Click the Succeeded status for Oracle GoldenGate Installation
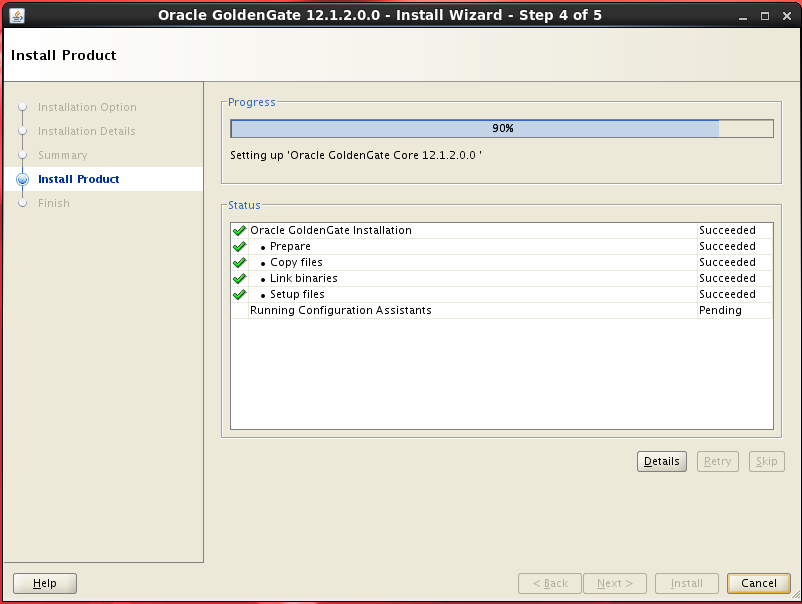The height and width of the screenshot is (604, 802). [x=727, y=231]
